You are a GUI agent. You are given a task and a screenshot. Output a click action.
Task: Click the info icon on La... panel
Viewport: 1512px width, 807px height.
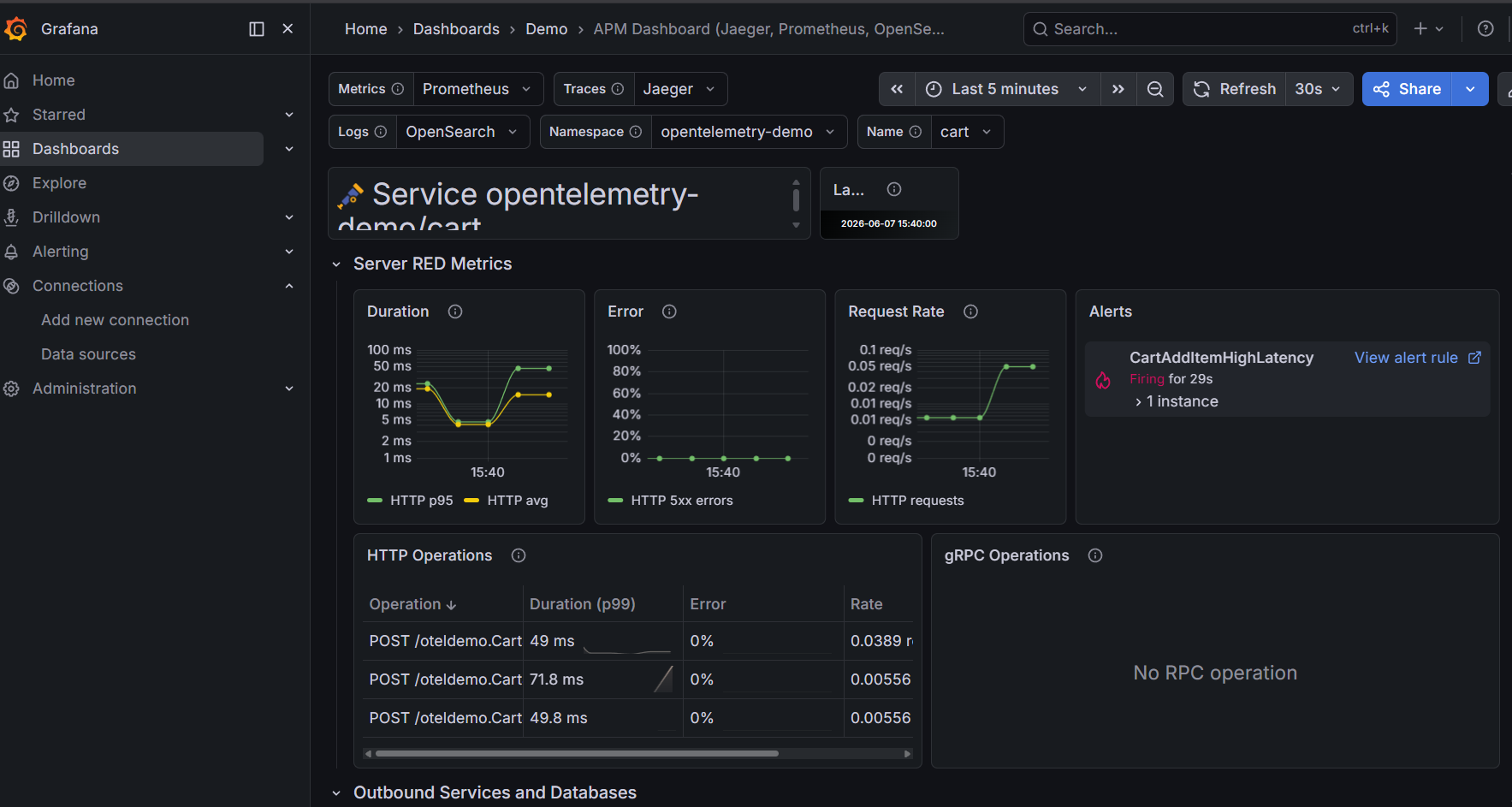[894, 189]
